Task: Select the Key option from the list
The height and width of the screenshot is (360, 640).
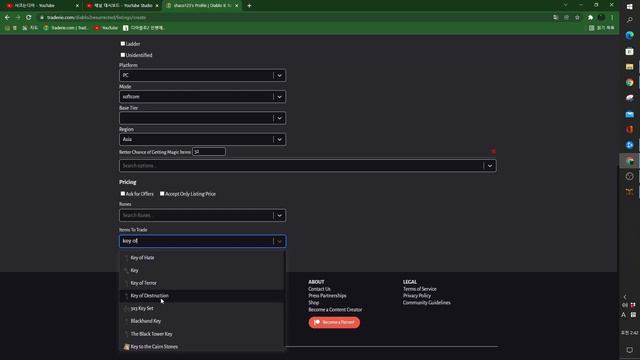Action: coord(202,270)
